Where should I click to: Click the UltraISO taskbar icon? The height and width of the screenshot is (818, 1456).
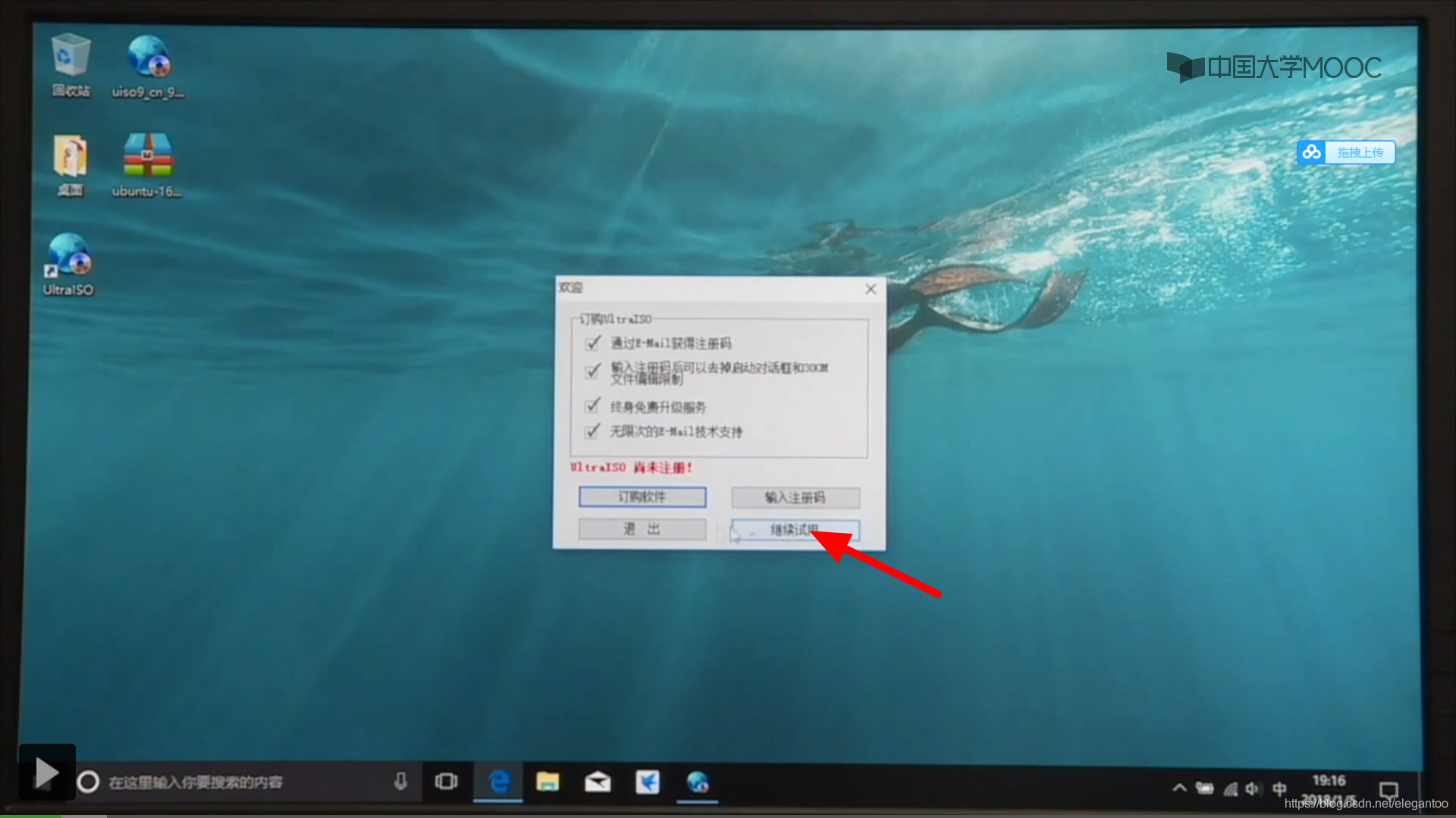click(697, 781)
